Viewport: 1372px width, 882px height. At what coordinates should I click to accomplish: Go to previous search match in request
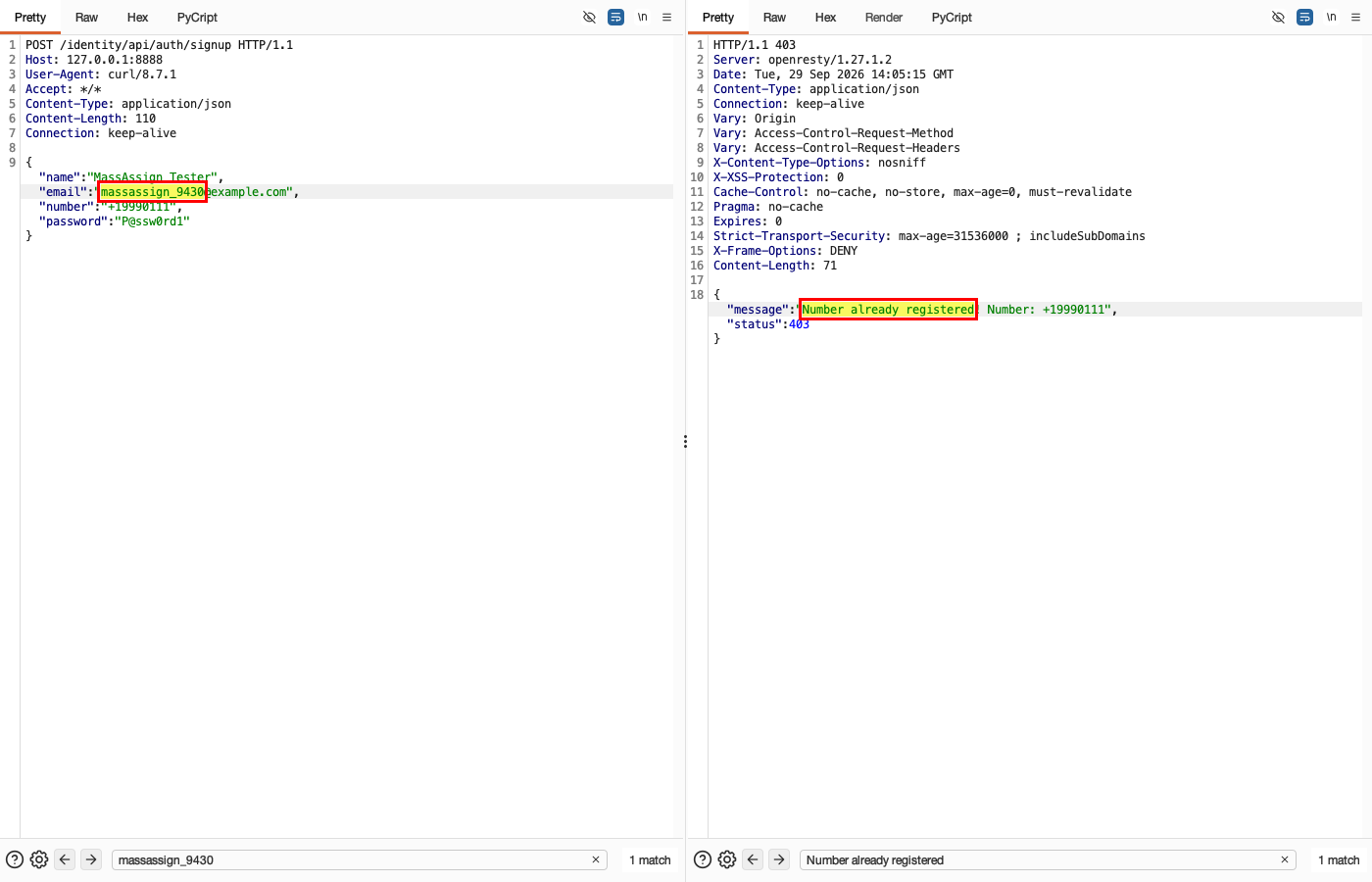pyautogui.click(x=65, y=859)
